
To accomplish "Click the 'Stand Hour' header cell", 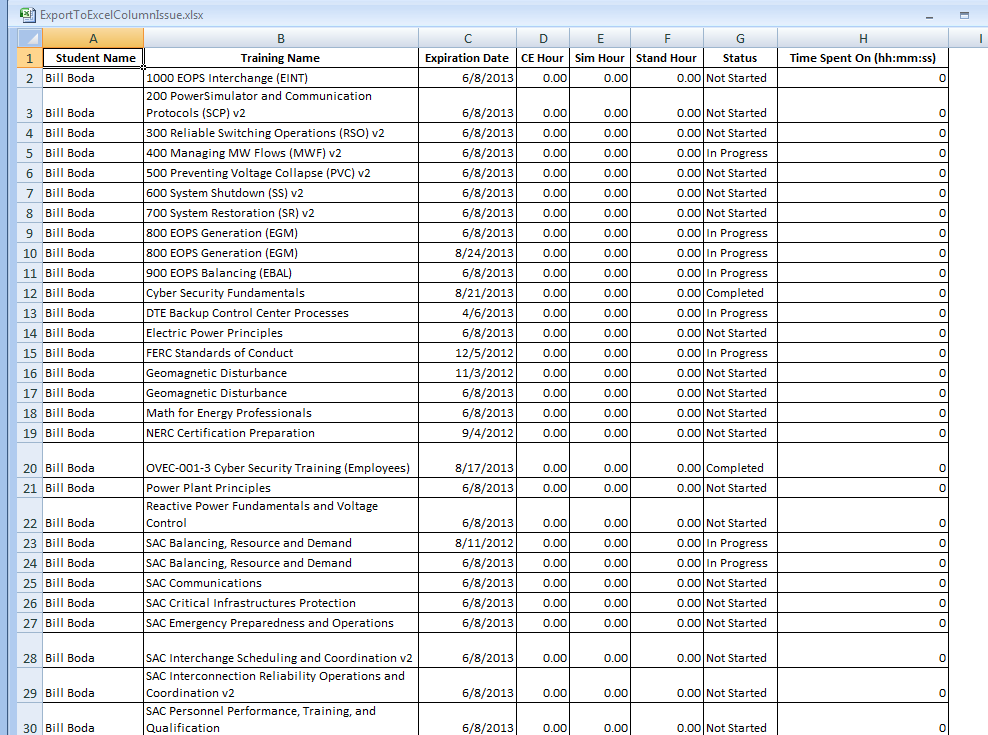I will pos(667,58).
